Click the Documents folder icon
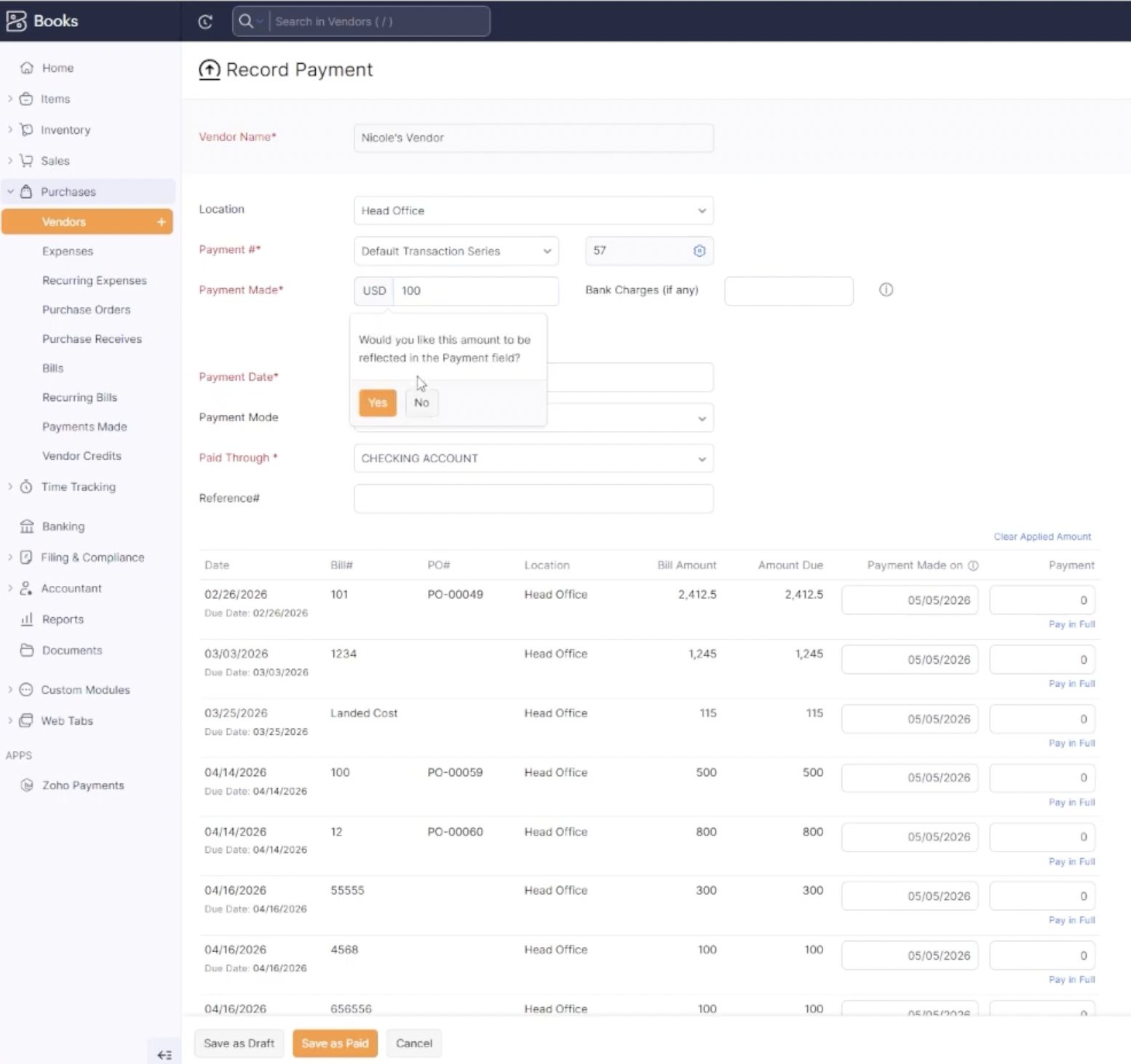 click(27, 650)
